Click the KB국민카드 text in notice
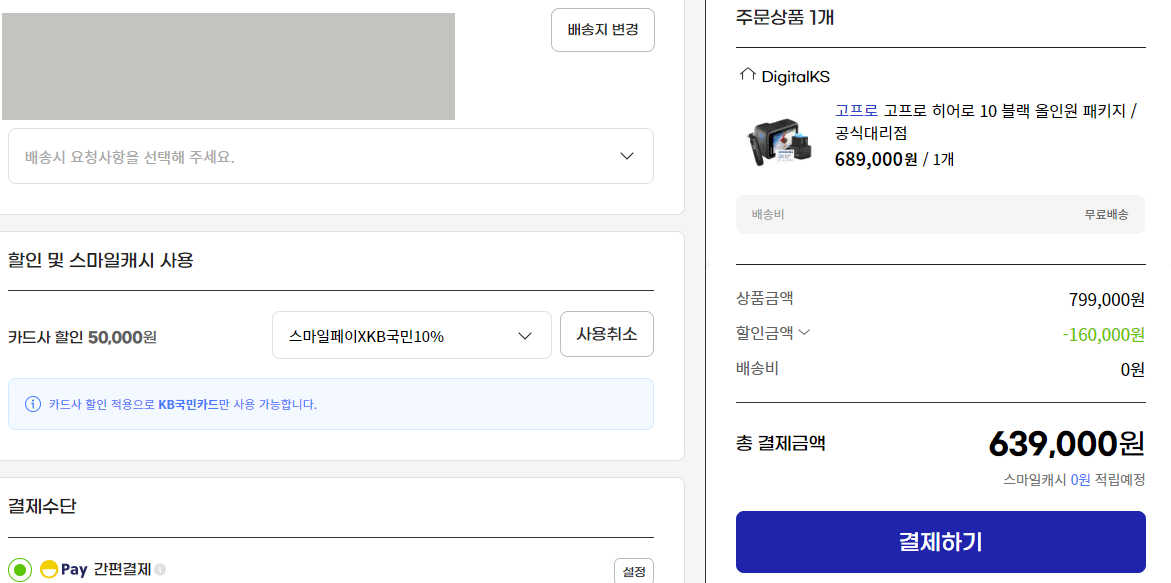Screen dimensions: 1171x583 188,405
